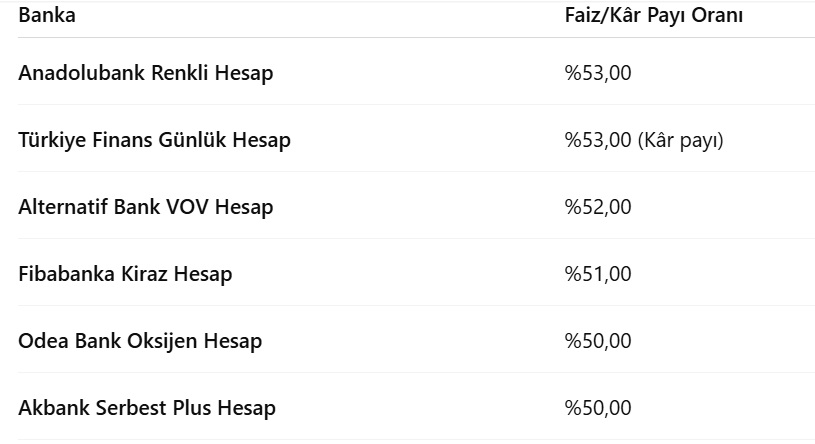Click the %51,00 rate cell

click(598, 274)
